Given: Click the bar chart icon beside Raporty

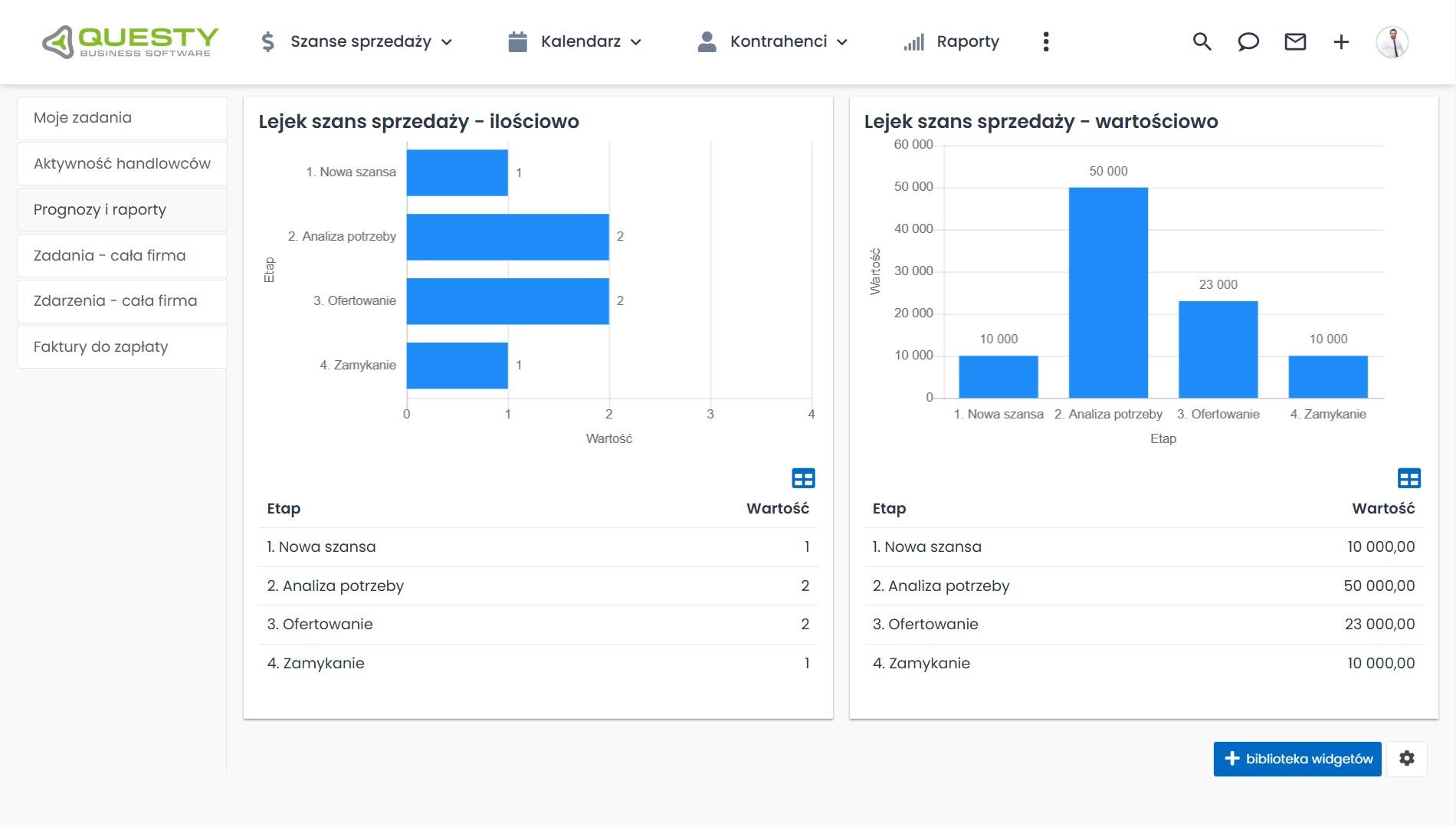Looking at the screenshot, I should pos(914,42).
